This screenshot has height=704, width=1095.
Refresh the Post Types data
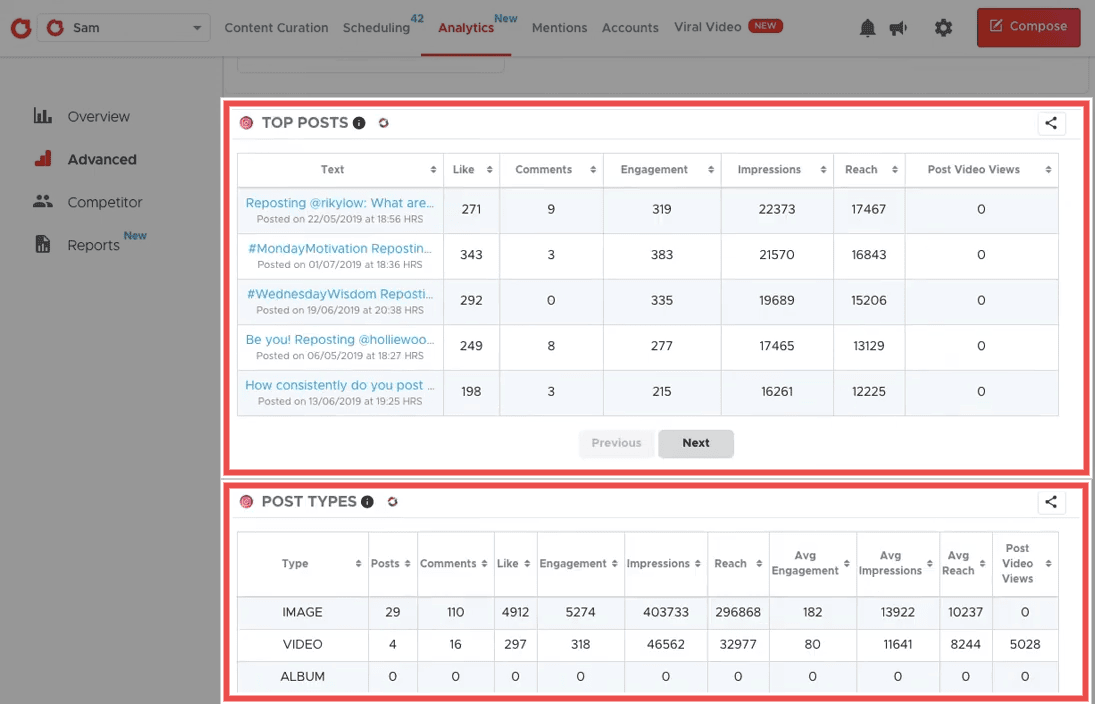click(x=392, y=502)
